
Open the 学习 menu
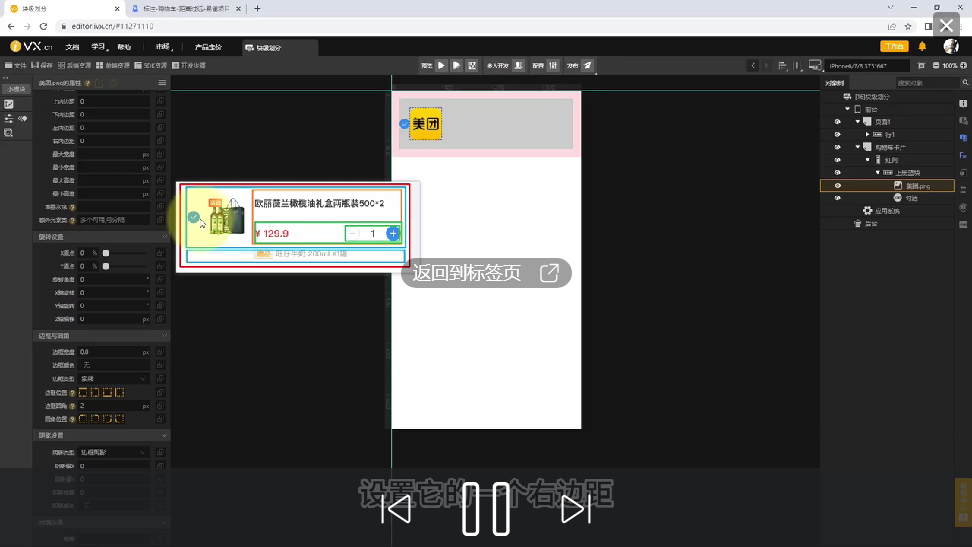(99, 47)
